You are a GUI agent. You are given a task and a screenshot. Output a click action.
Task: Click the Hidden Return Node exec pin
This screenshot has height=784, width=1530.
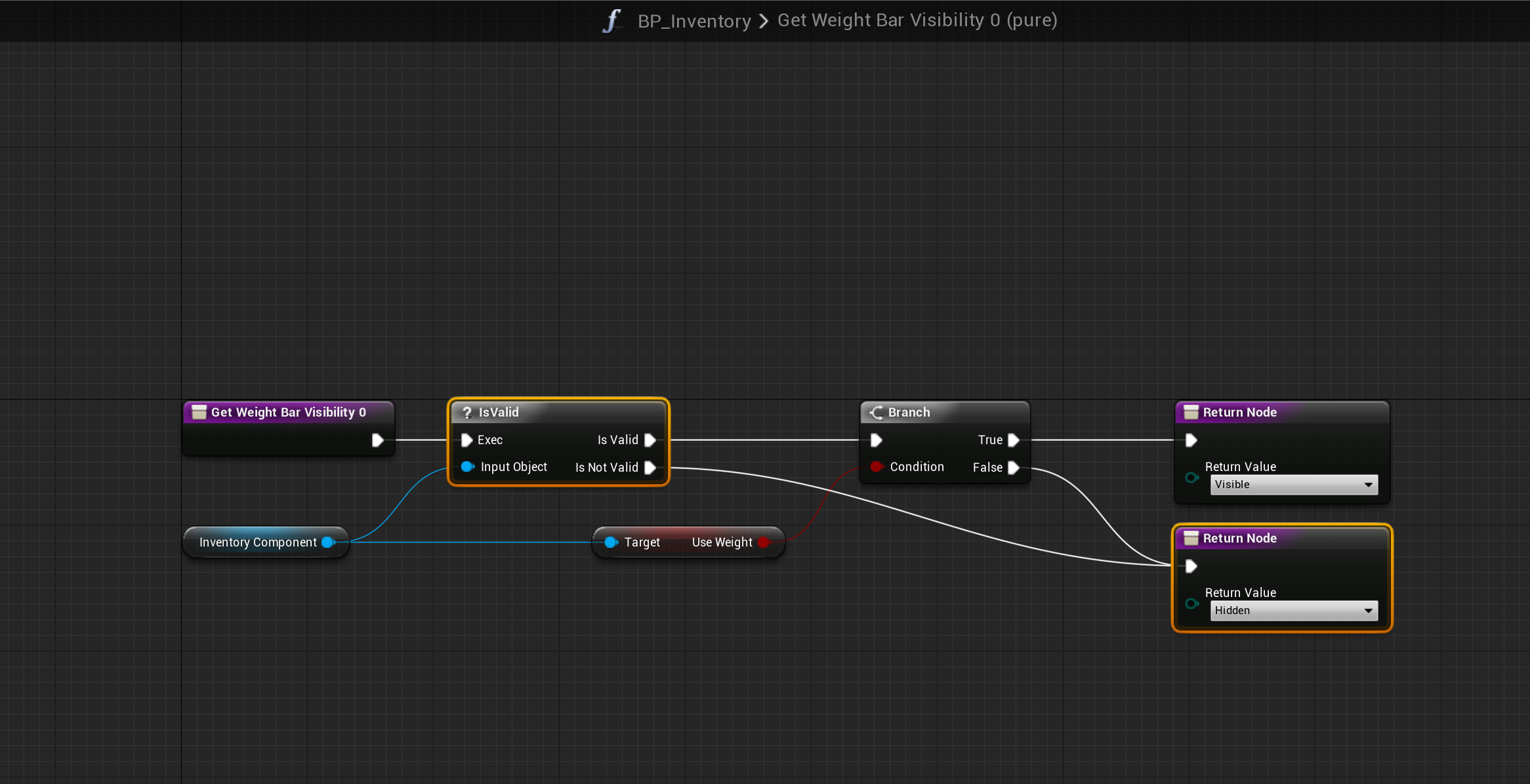click(x=1191, y=566)
